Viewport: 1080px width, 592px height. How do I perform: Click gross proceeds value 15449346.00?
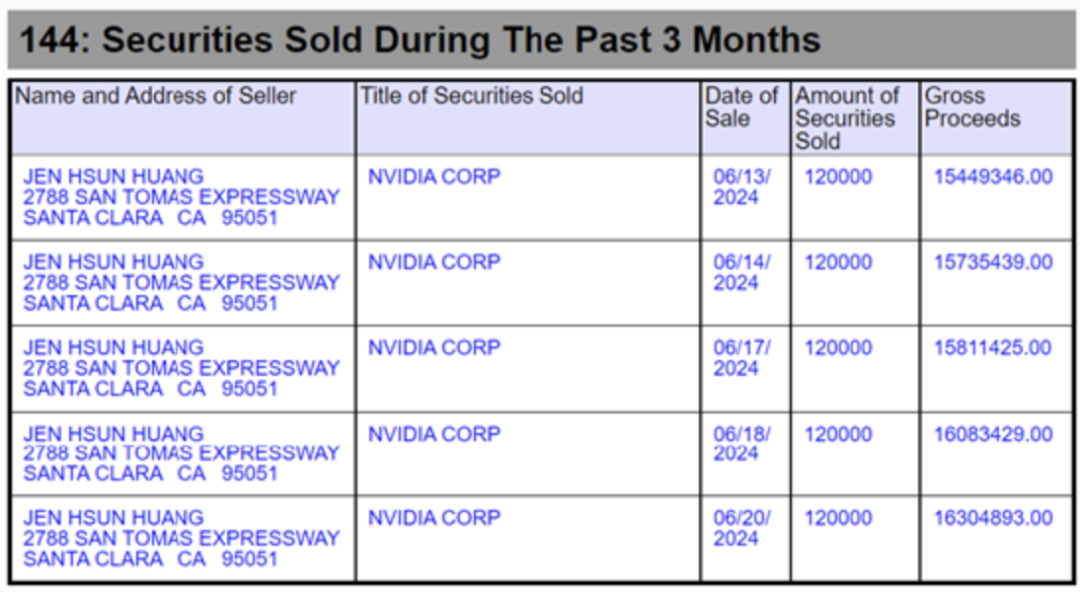pos(992,177)
